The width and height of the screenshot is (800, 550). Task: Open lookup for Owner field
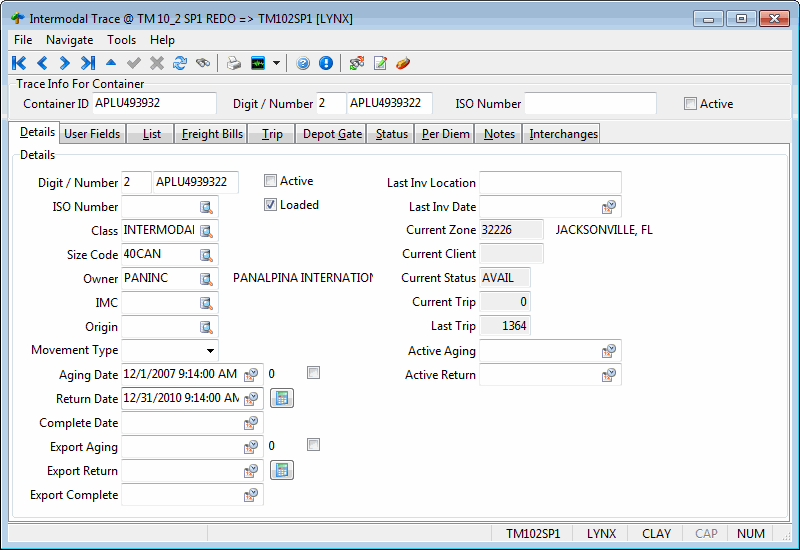[x=206, y=279]
